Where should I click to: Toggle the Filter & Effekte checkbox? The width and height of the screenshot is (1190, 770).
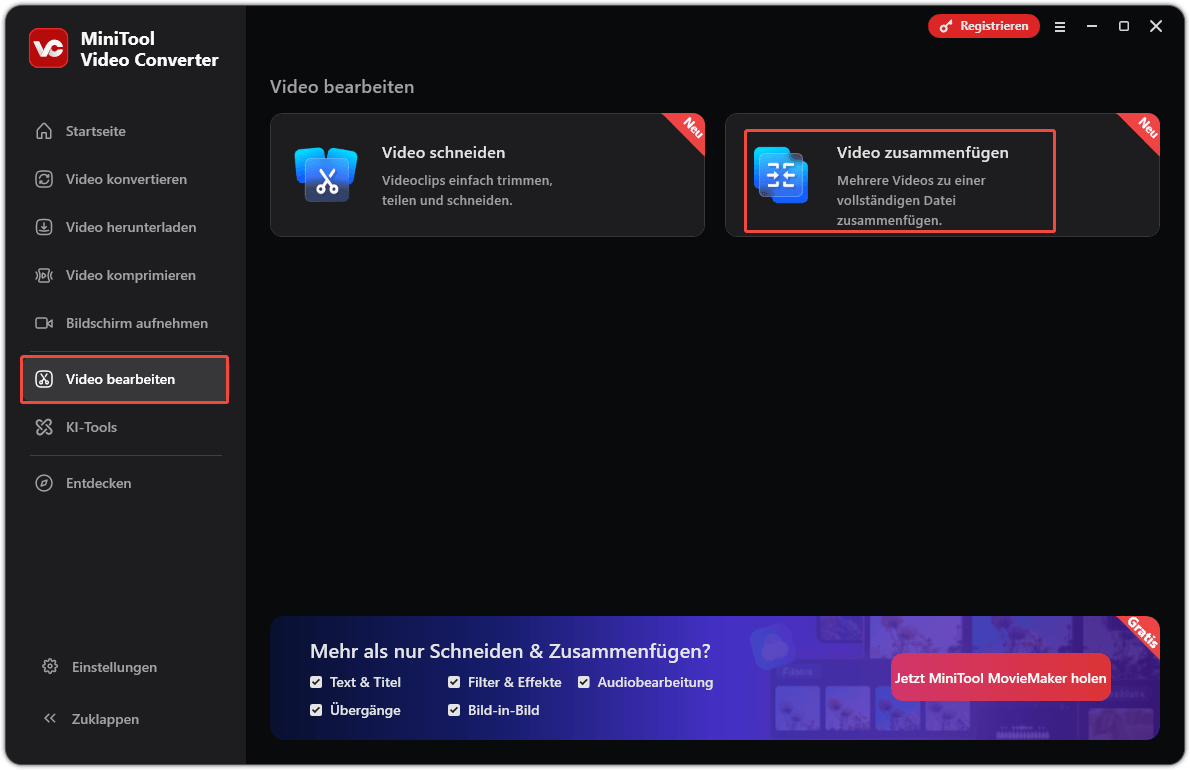(454, 682)
